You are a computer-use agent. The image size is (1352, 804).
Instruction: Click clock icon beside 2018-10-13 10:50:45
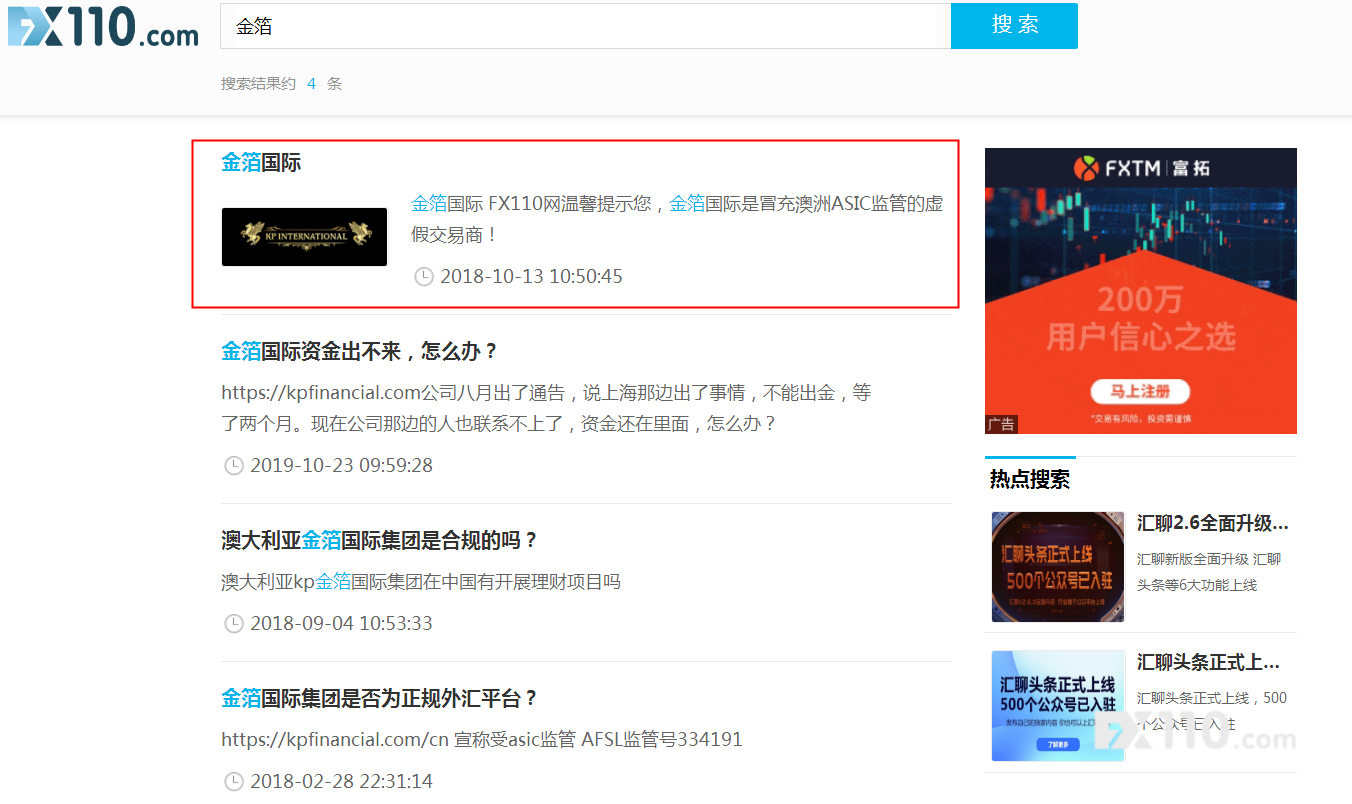pyautogui.click(x=424, y=276)
